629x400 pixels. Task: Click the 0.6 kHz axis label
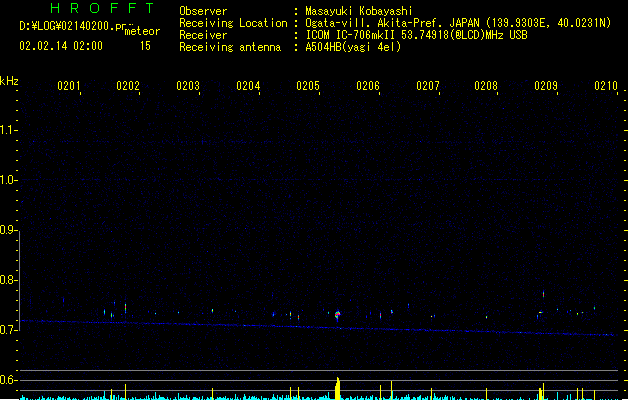pos(8,380)
